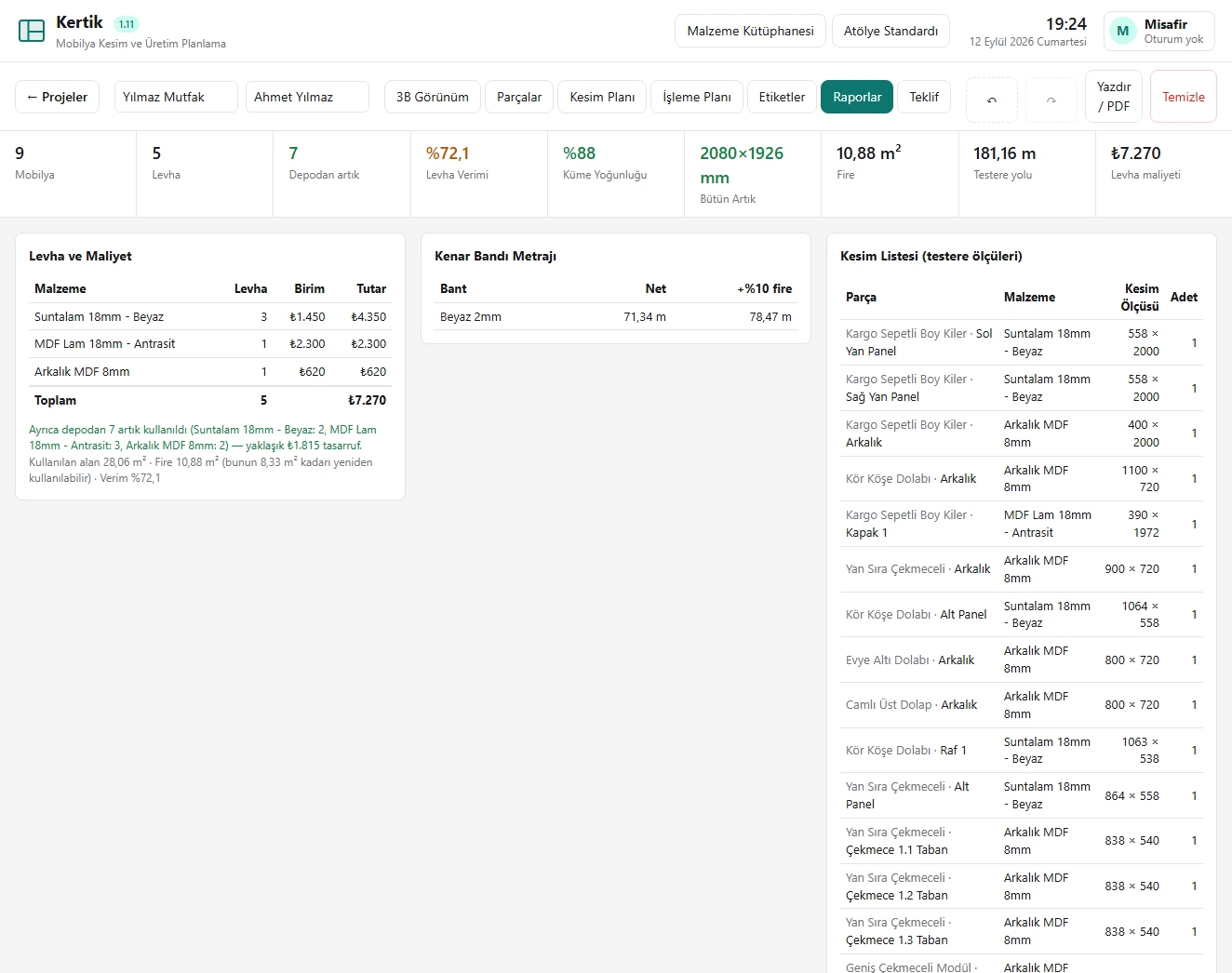Click the green depot savings note text
Screen dimensions: 1232x973
pos(203,438)
